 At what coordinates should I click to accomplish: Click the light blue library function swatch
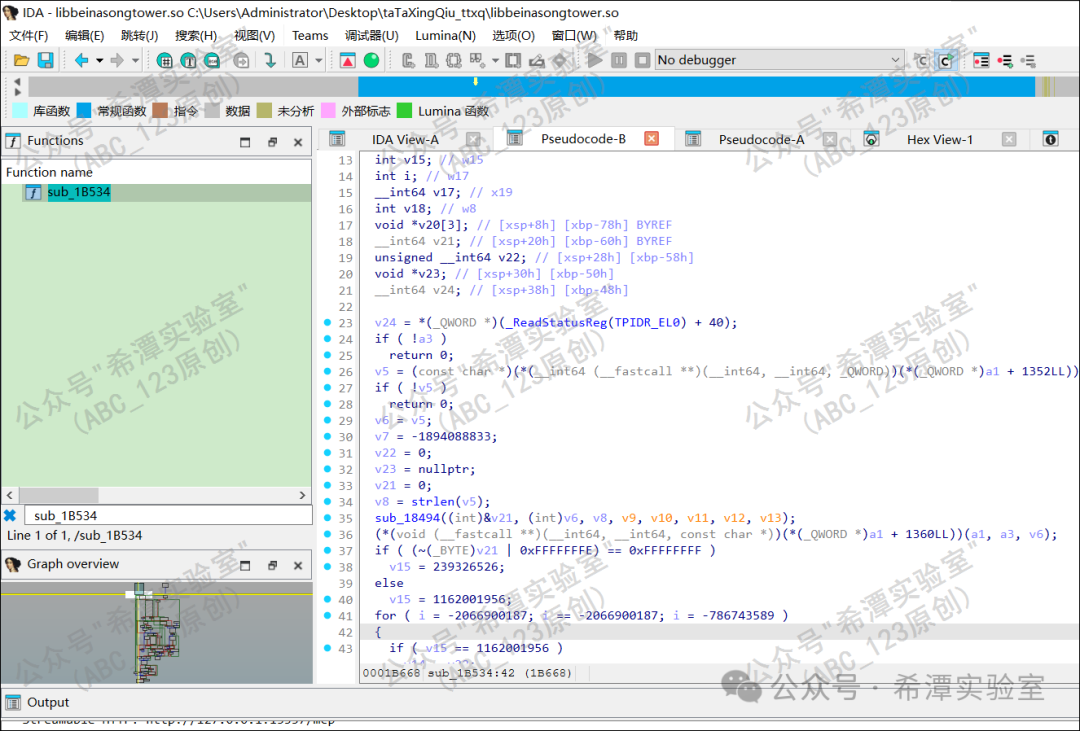tap(18, 111)
